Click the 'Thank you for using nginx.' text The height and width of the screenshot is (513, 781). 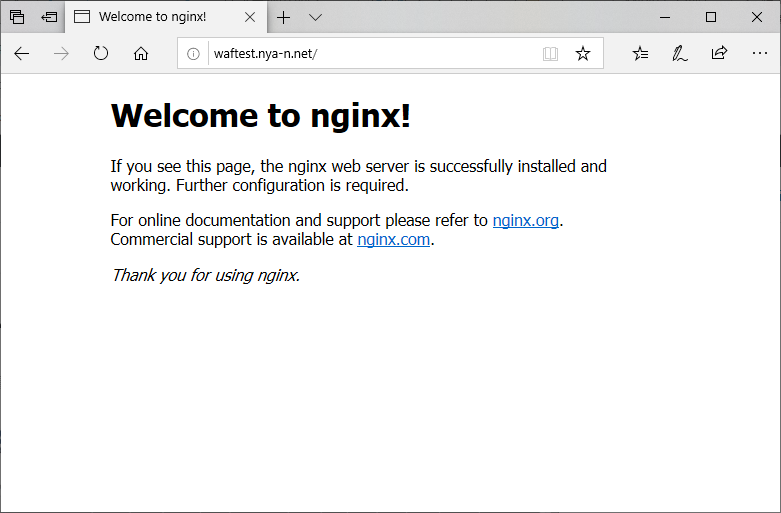pyautogui.click(x=205, y=275)
